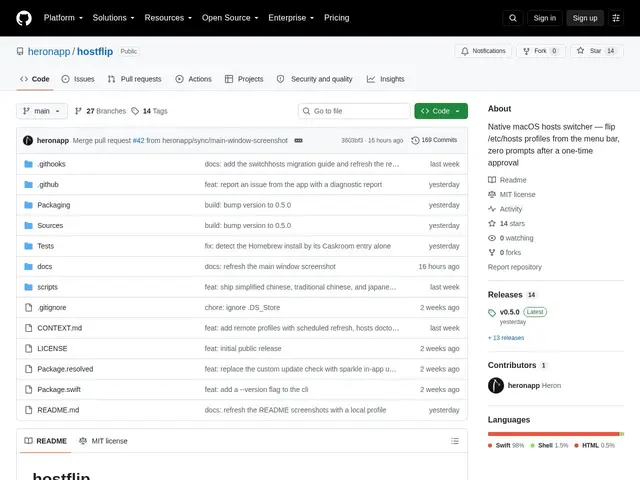Open the green Code dropdown button

tap(441, 111)
